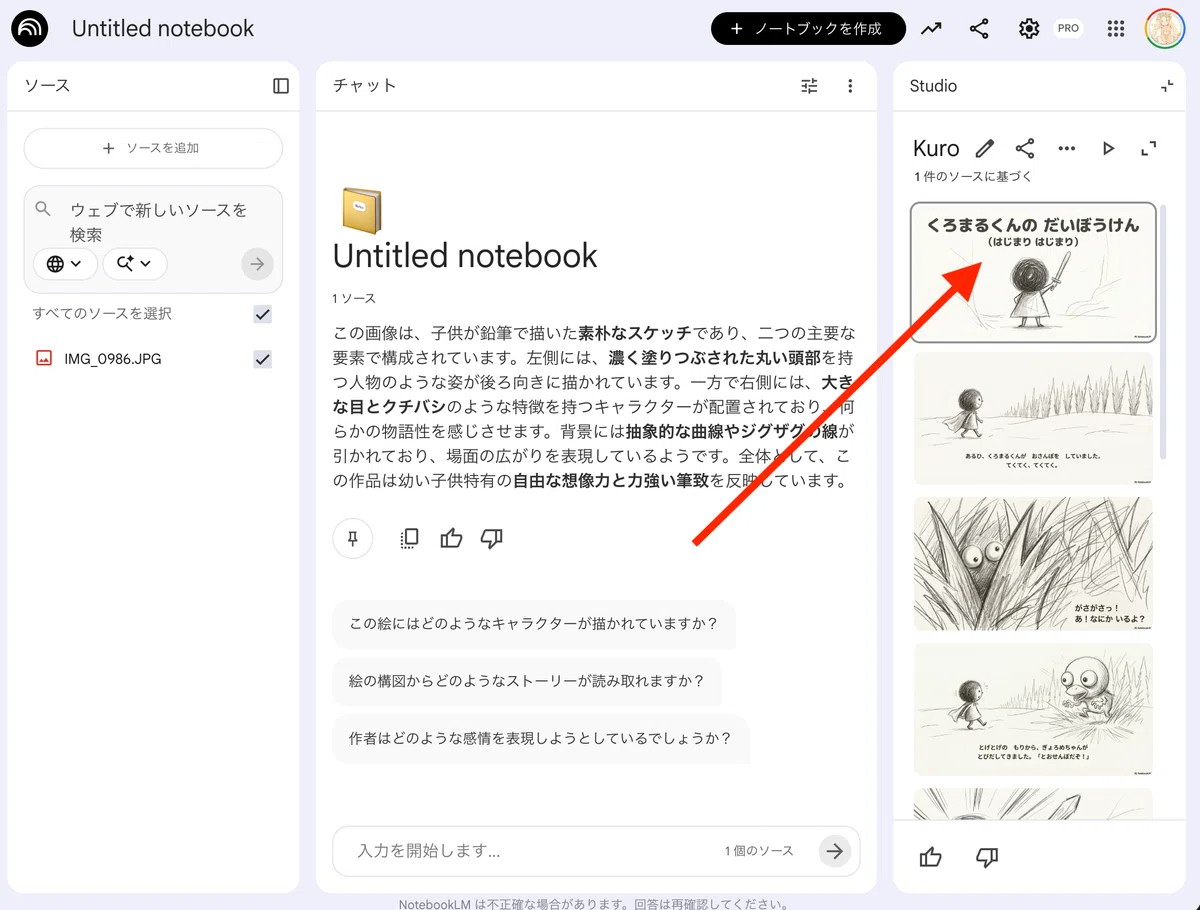Image resolution: width=1200 pixels, height=910 pixels.
Task: Open chat configuration sliders icon
Action: (x=810, y=86)
